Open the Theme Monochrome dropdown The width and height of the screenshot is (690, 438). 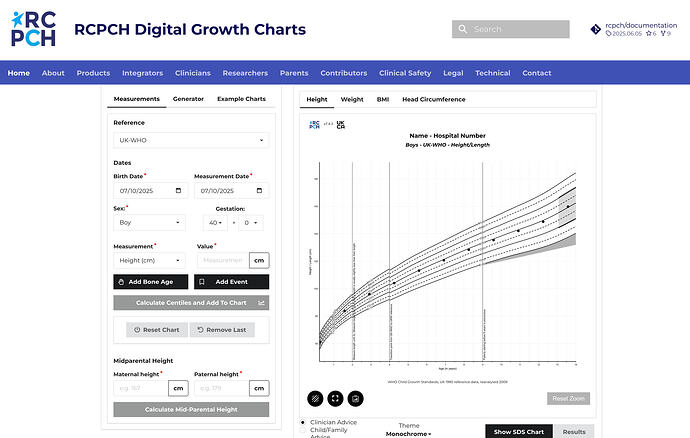click(408, 434)
